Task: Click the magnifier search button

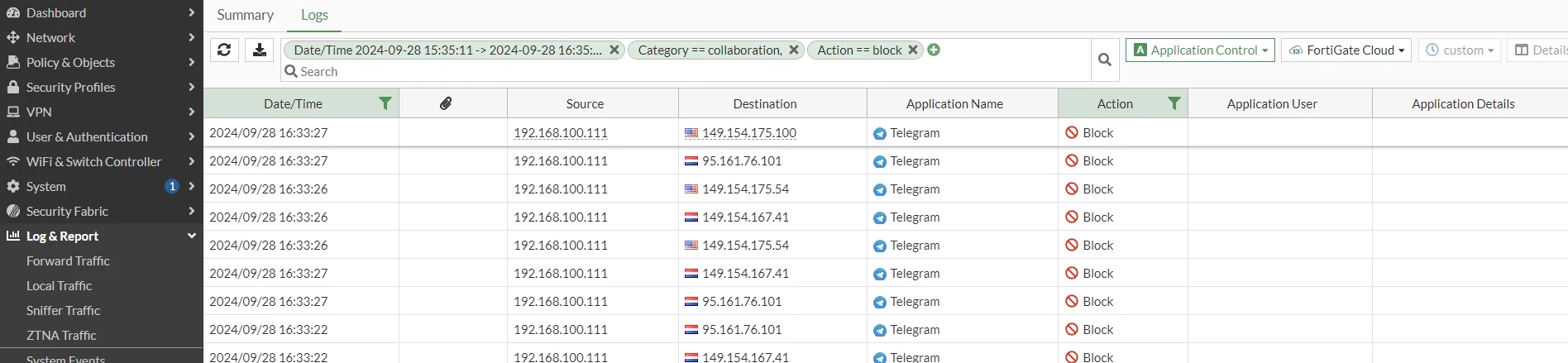Action: [1105, 60]
